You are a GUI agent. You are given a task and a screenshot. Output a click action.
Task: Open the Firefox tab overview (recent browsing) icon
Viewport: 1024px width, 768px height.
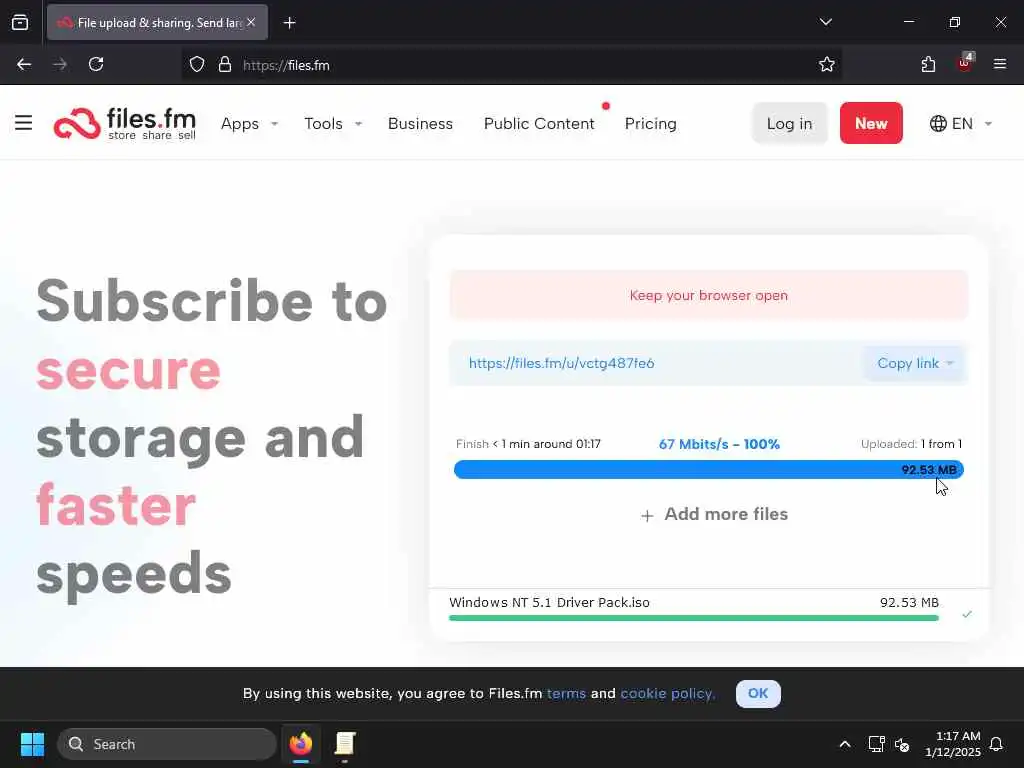click(x=20, y=22)
